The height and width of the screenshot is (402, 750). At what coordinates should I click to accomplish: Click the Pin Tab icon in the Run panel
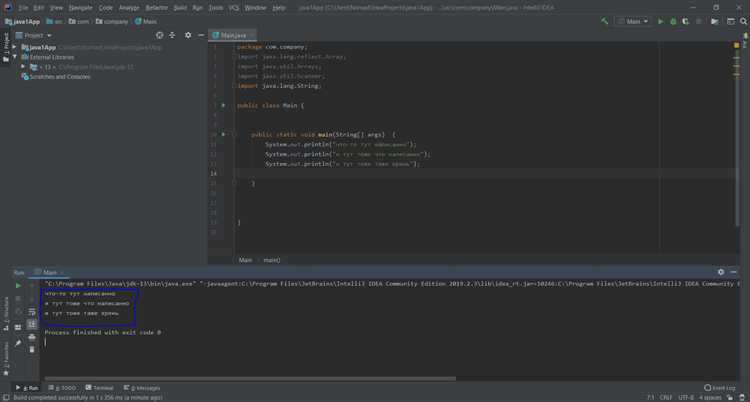(x=18, y=343)
